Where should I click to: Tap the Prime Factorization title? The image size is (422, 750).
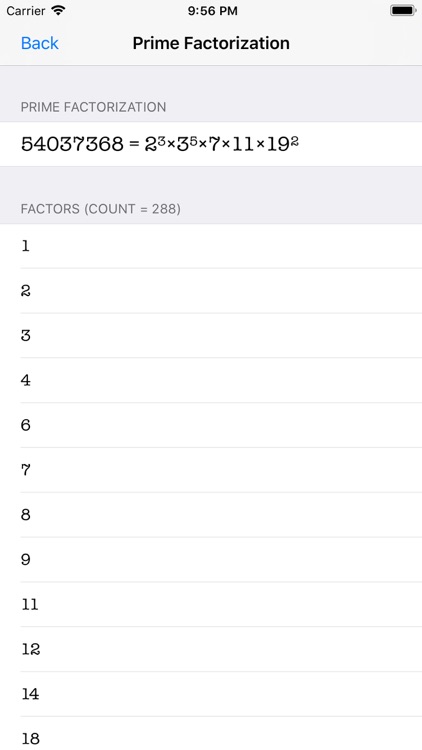point(211,43)
